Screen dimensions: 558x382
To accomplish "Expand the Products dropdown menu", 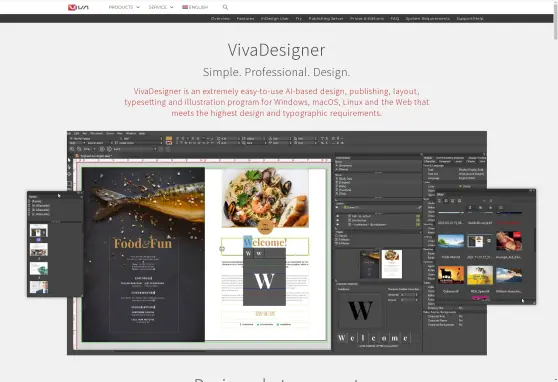I will (x=124, y=7).
